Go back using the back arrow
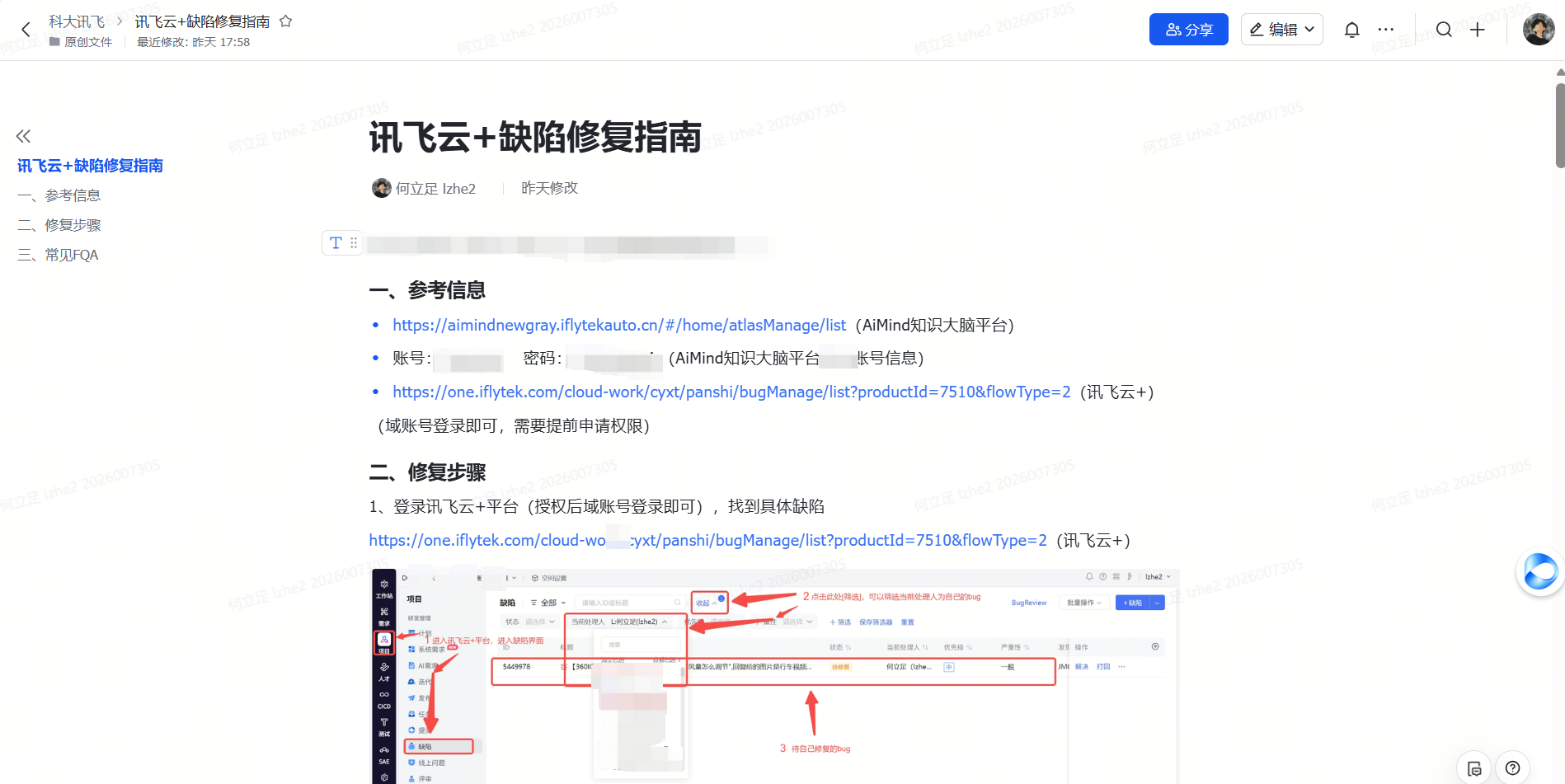1565x784 pixels. [x=26, y=30]
